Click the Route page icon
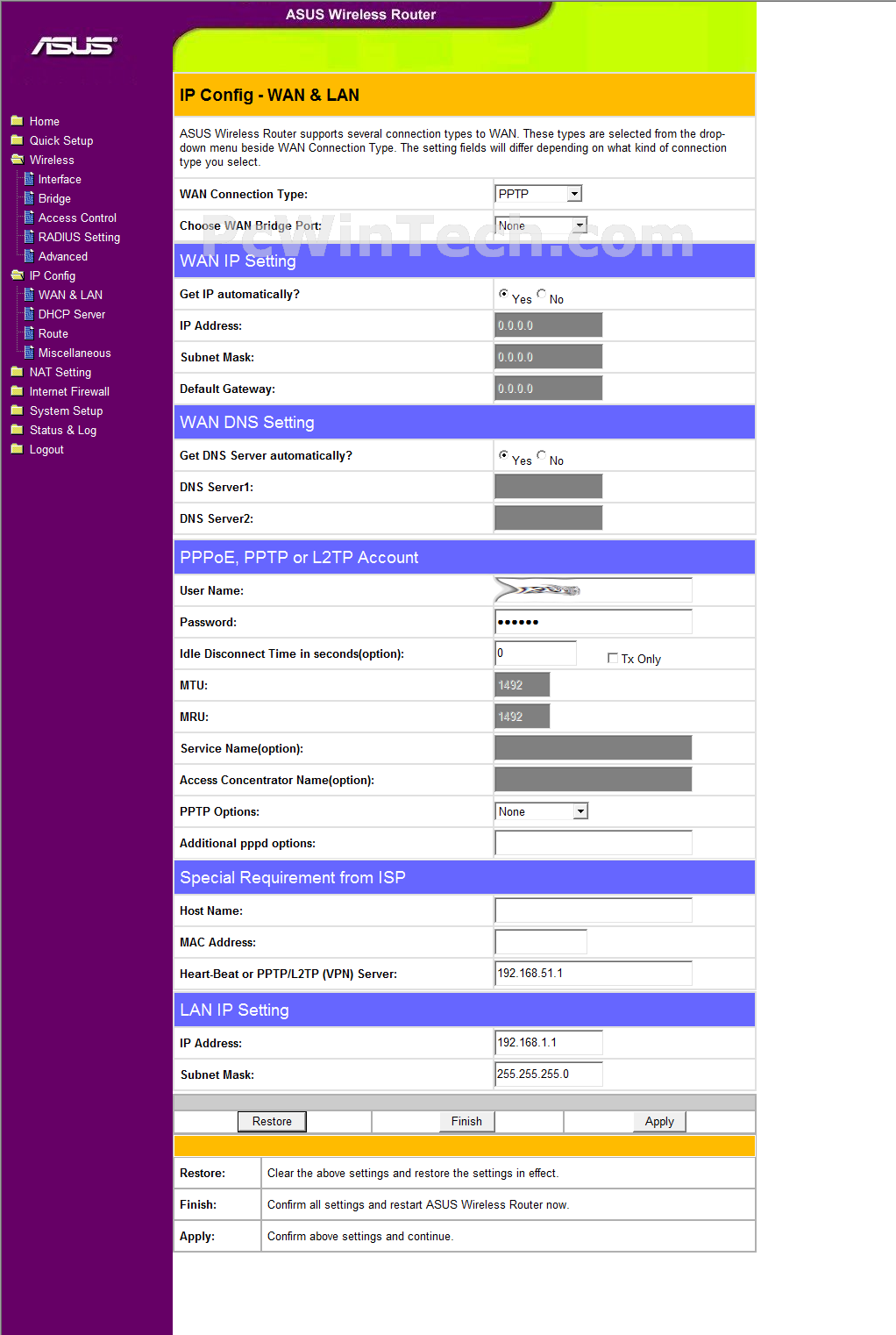The width and height of the screenshot is (896, 1335). [29, 332]
